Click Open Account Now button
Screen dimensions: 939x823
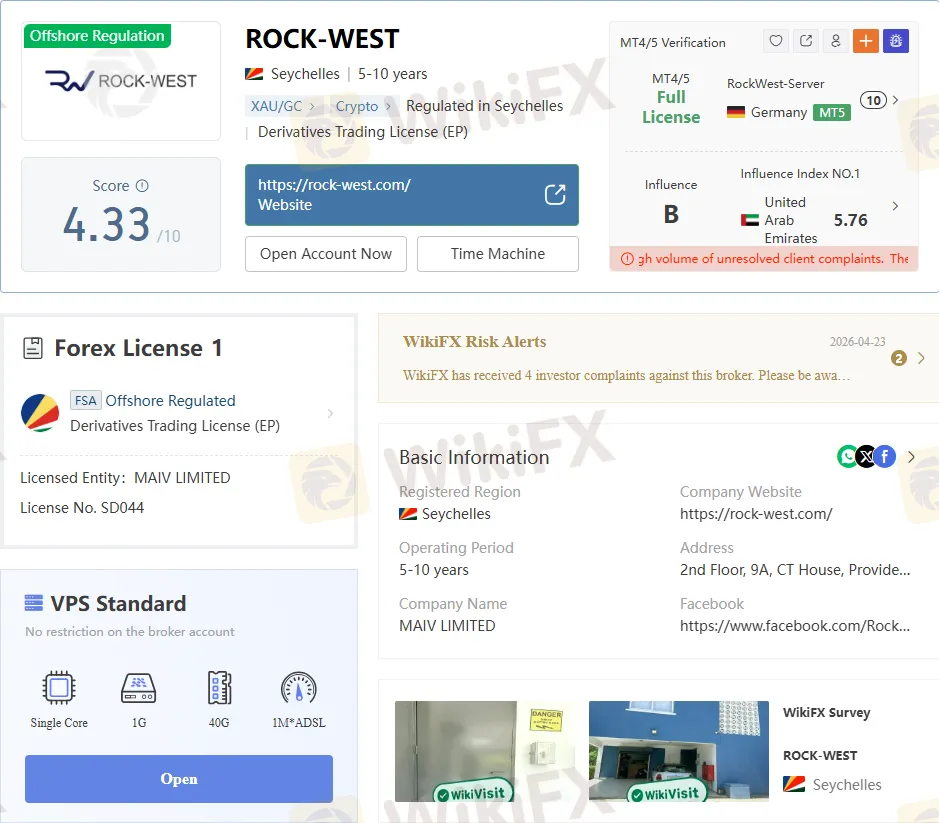(x=326, y=254)
